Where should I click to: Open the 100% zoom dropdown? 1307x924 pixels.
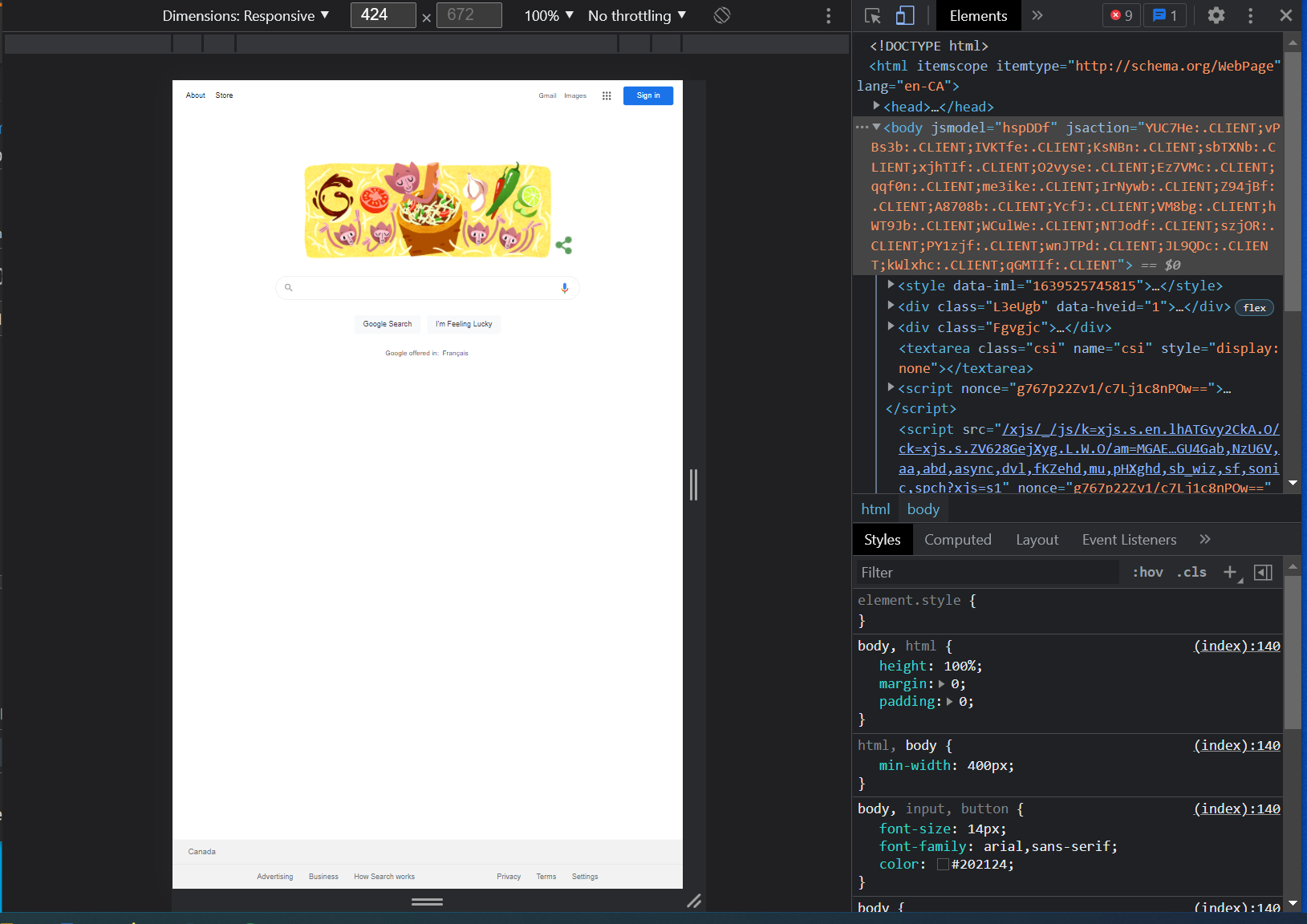pos(549,15)
